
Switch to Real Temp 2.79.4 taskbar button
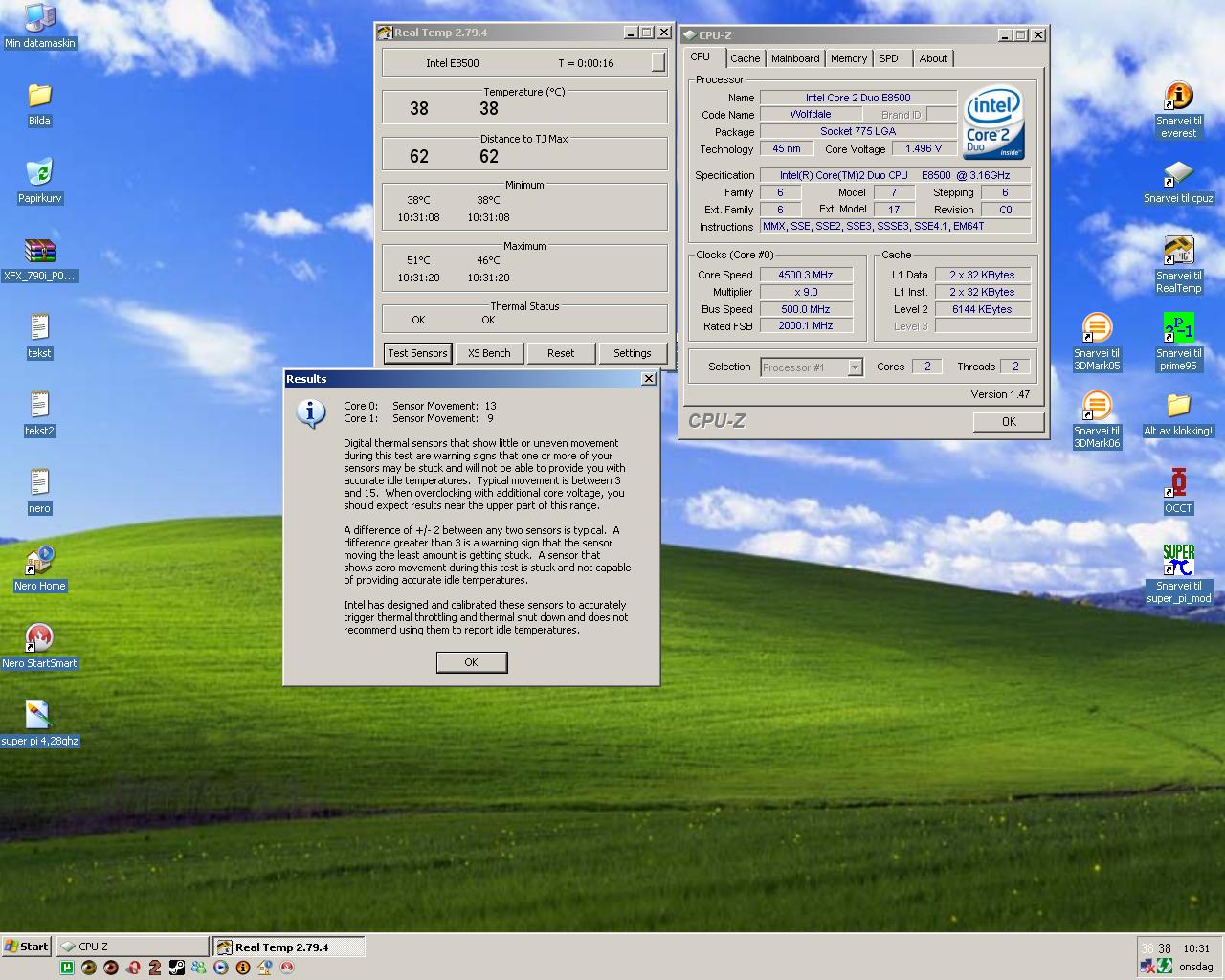[x=288, y=947]
